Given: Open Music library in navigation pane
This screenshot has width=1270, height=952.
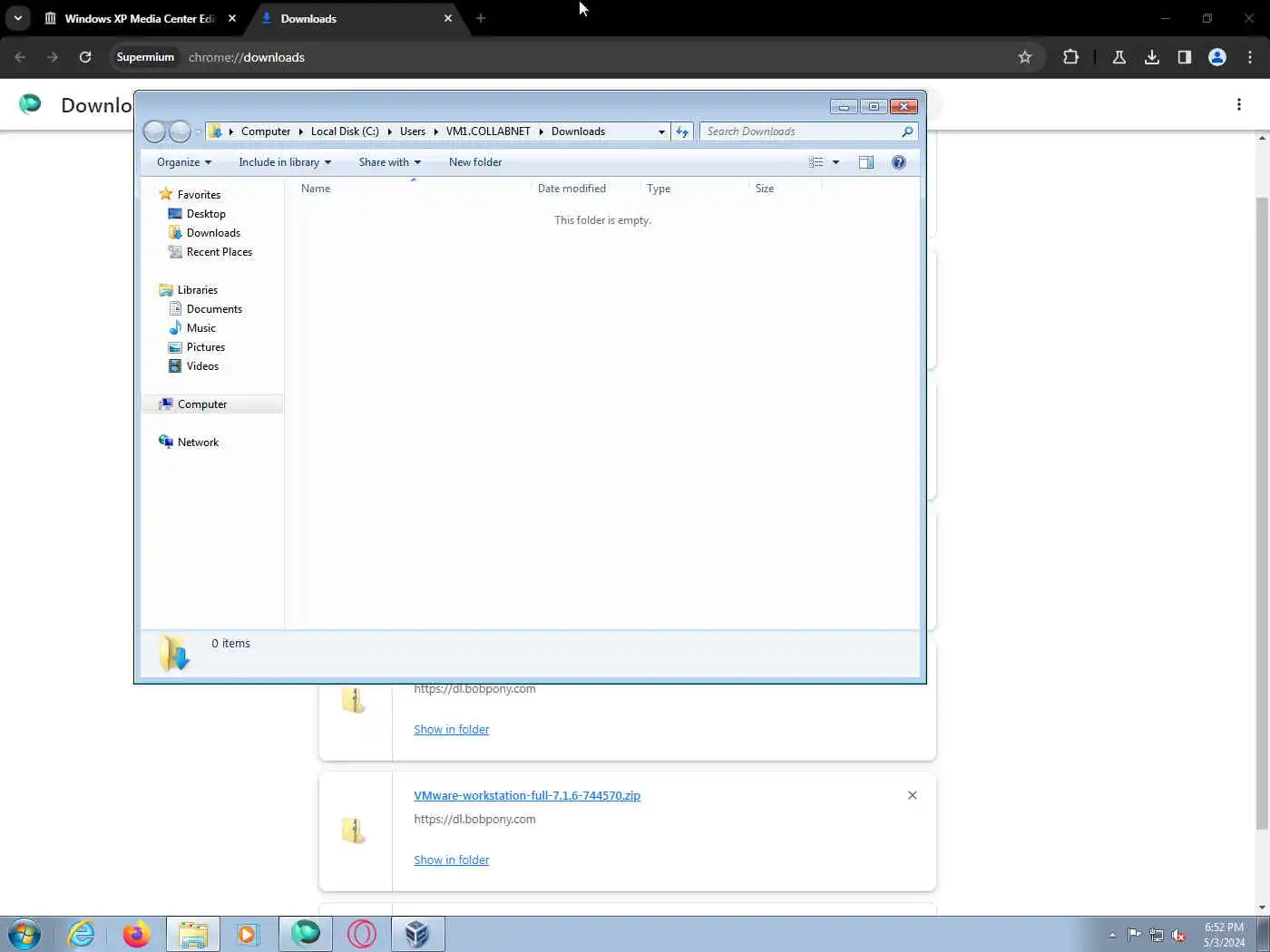Looking at the screenshot, I should coord(201,328).
